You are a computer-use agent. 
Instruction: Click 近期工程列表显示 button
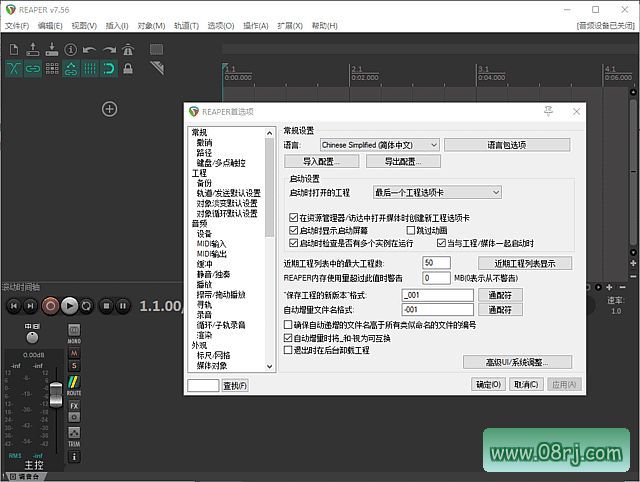point(525,263)
